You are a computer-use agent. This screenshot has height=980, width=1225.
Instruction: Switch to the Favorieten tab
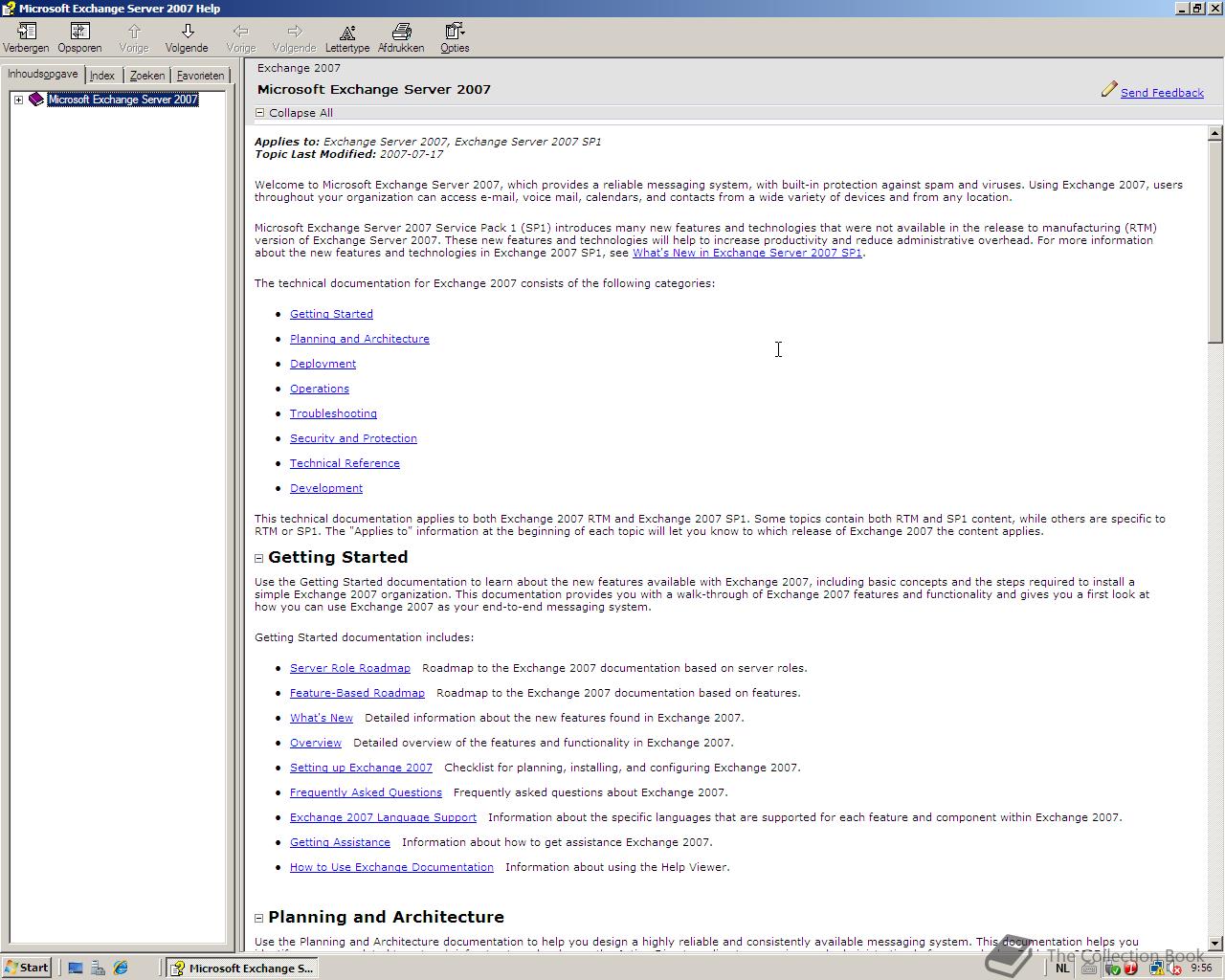coord(200,76)
